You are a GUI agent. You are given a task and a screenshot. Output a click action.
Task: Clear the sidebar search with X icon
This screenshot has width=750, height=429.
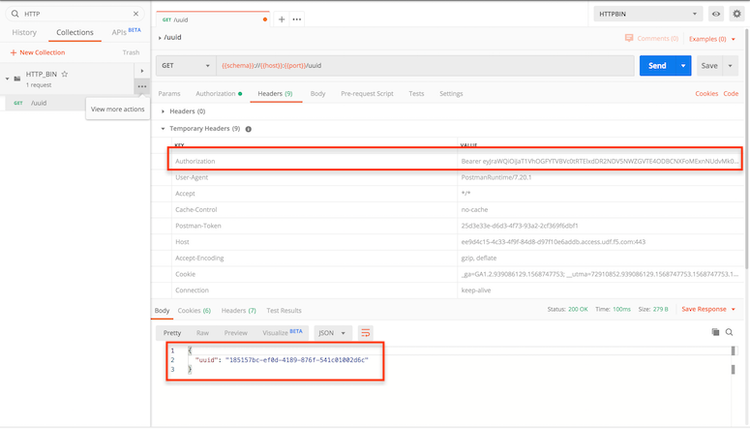[x=137, y=15]
